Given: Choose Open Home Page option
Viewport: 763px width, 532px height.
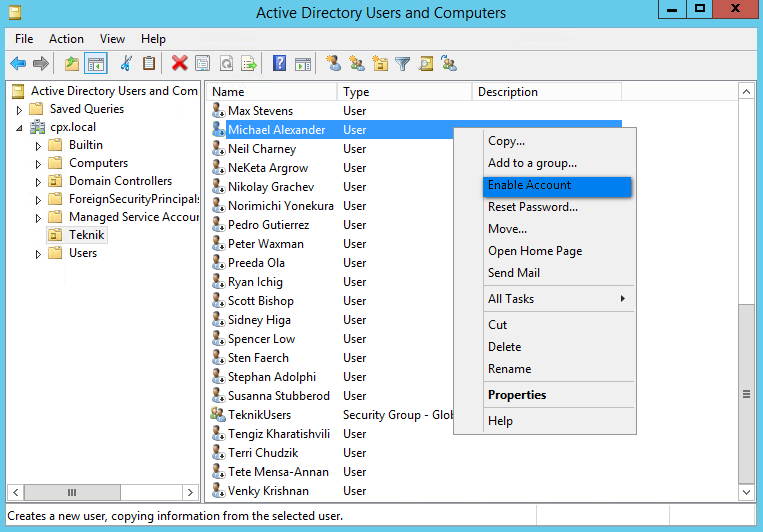Looking at the screenshot, I should (557, 251).
